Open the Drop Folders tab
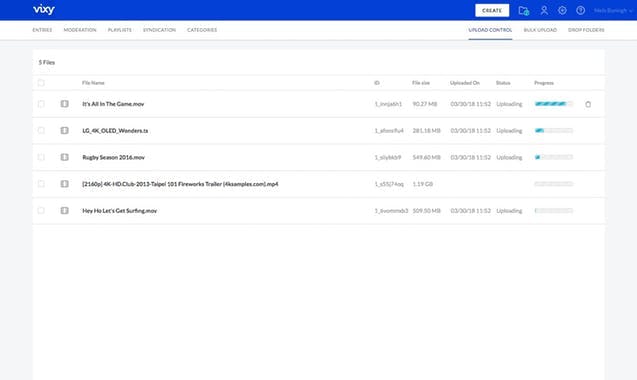 pyautogui.click(x=586, y=30)
